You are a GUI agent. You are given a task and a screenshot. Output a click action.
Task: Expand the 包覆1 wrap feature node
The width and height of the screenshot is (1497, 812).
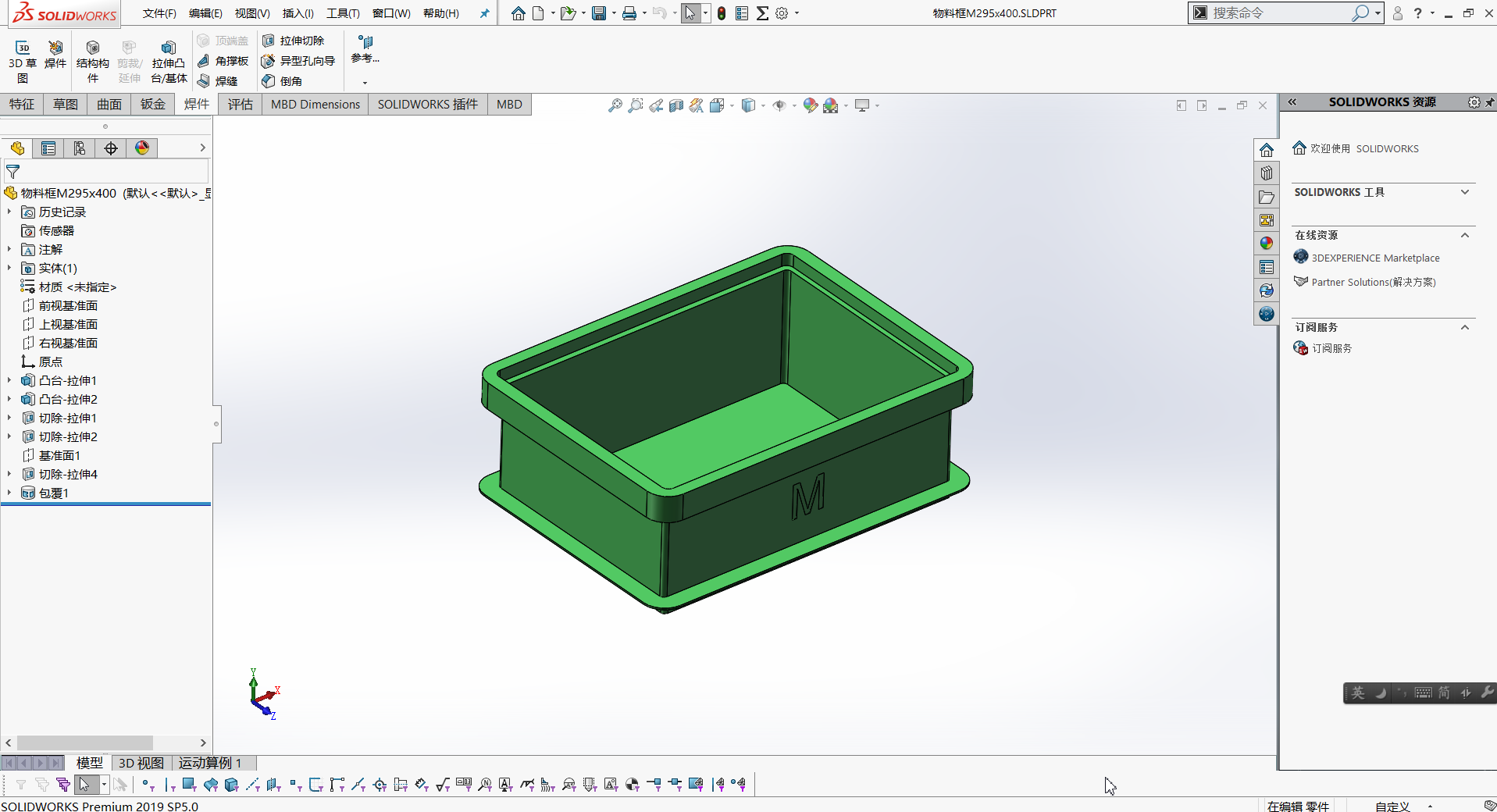pos(9,493)
